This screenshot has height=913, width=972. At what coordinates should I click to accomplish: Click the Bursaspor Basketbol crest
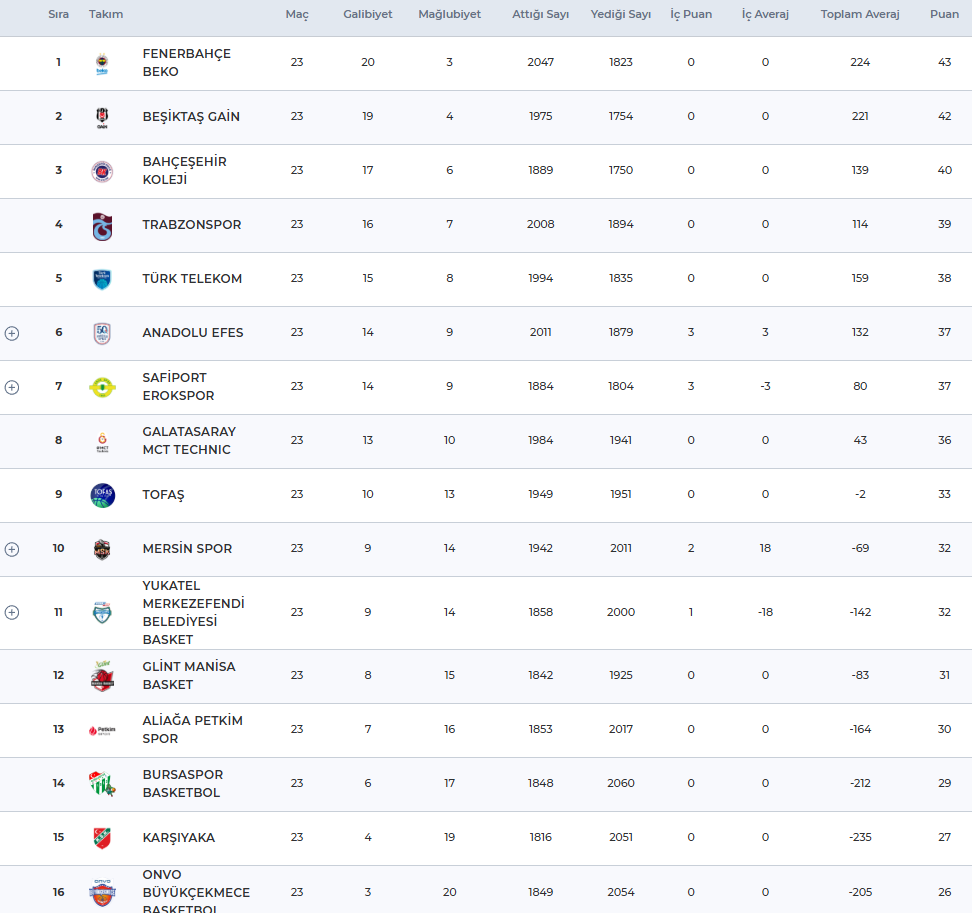[x=102, y=784]
